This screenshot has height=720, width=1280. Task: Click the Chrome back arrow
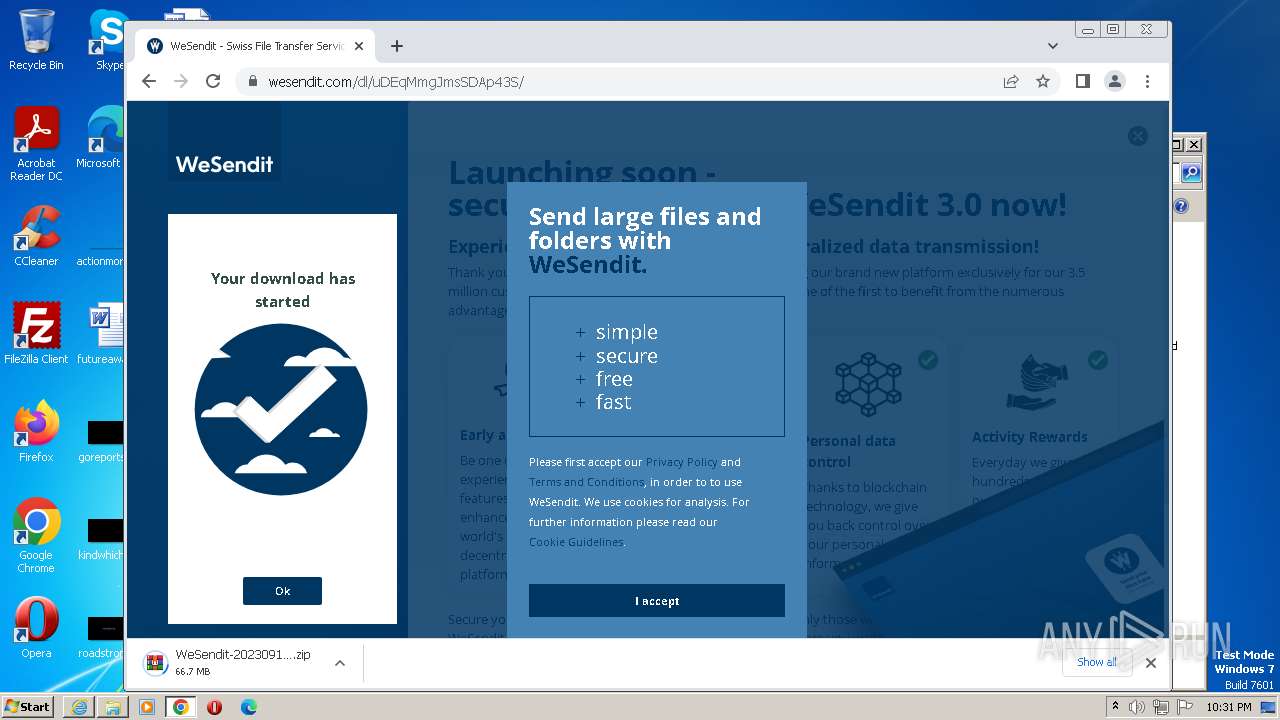[149, 81]
